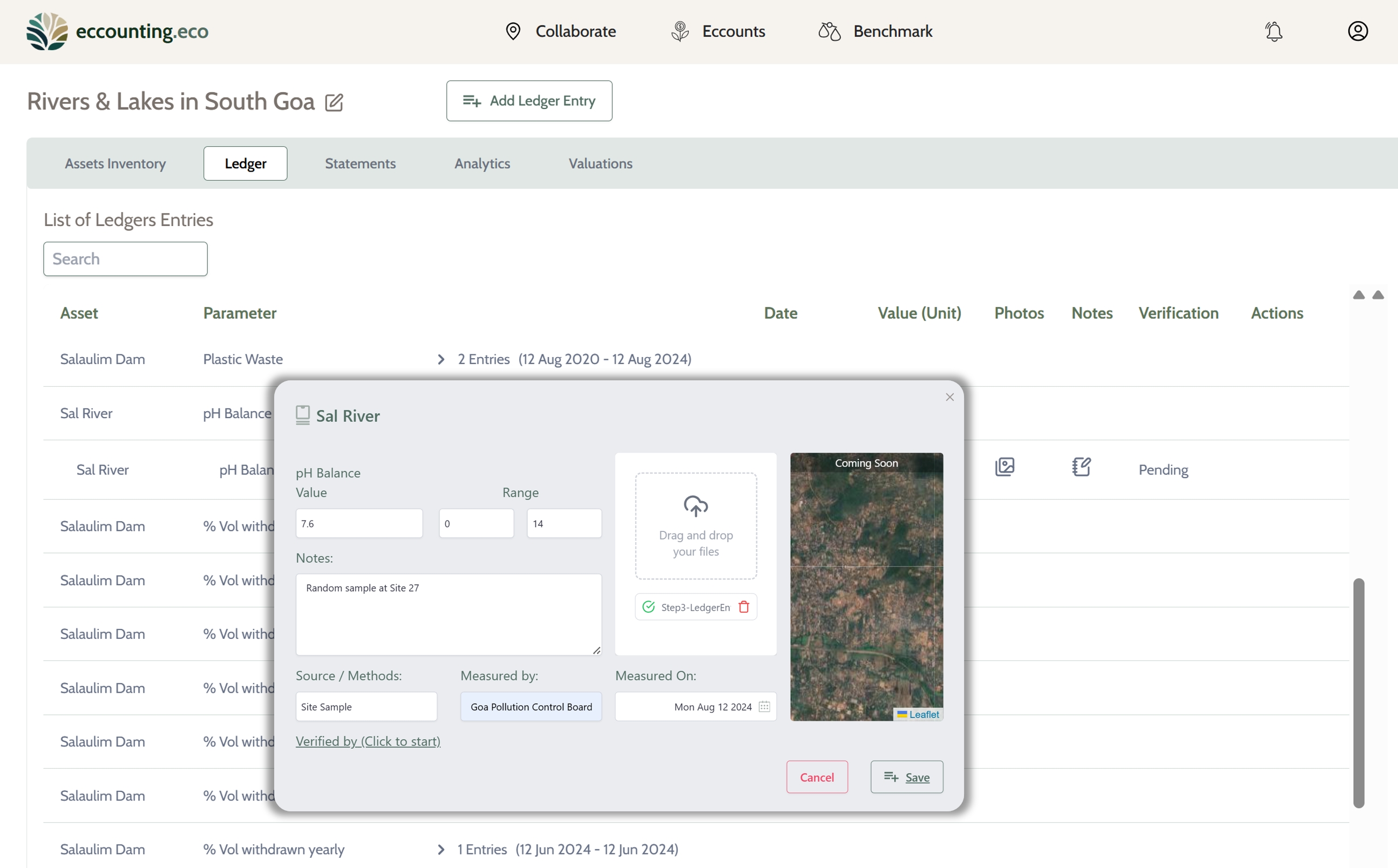The width and height of the screenshot is (1398, 868).
Task: Save the ledger entry
Action: point(906,777)
